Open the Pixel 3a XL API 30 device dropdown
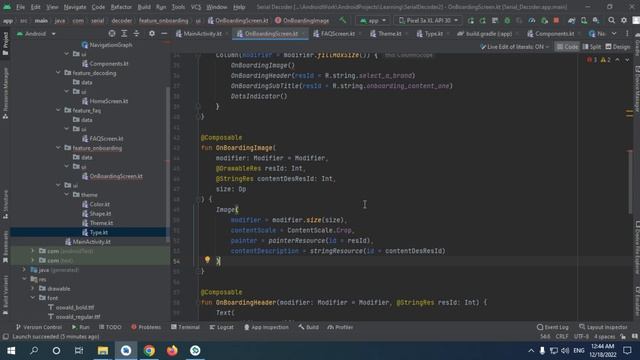 (428, 20)
